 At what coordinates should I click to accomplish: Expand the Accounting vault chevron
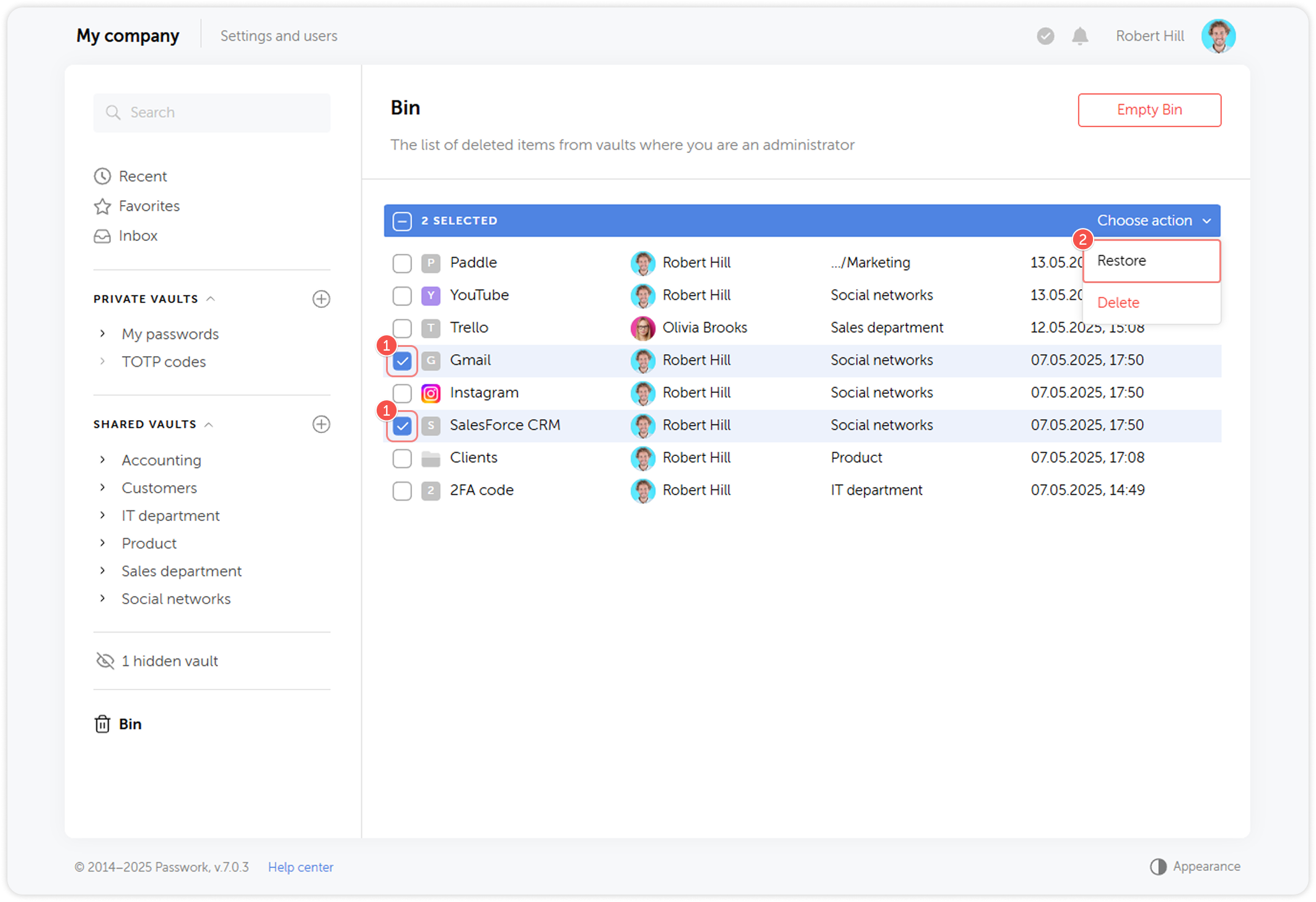tap(103, 460)
